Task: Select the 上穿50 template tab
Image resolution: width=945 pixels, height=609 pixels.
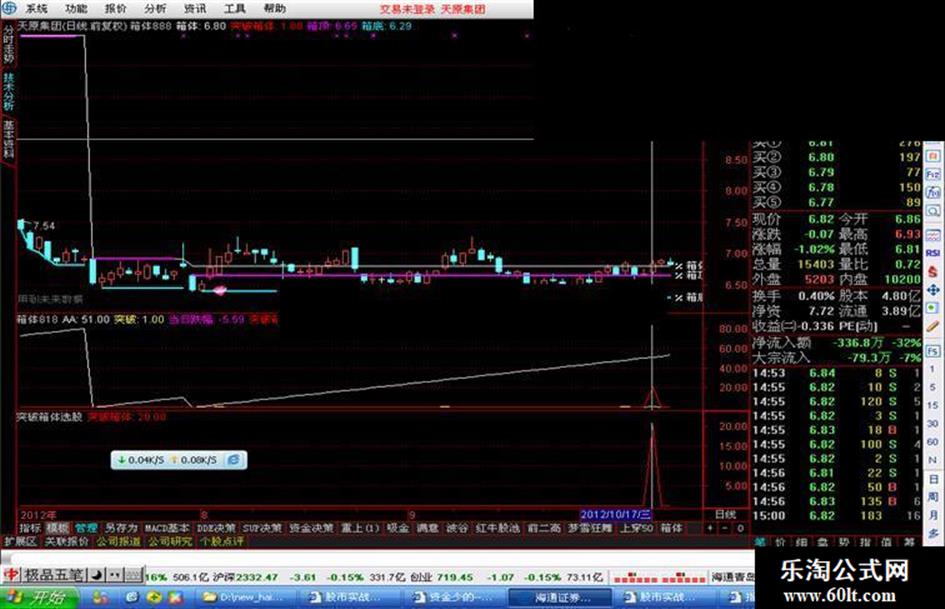Action: coord(636,528)
